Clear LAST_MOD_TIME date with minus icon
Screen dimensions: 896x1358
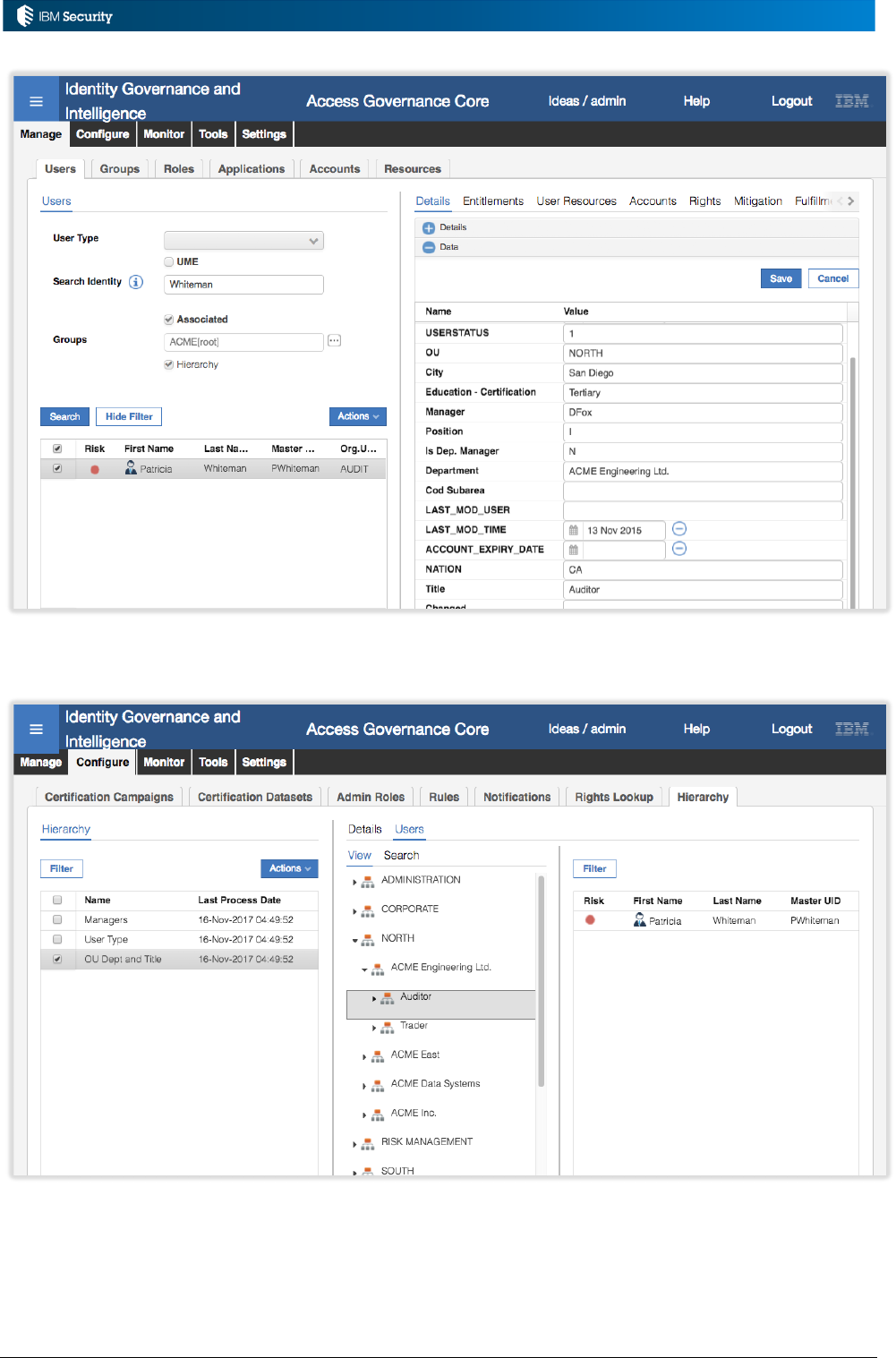679,529
